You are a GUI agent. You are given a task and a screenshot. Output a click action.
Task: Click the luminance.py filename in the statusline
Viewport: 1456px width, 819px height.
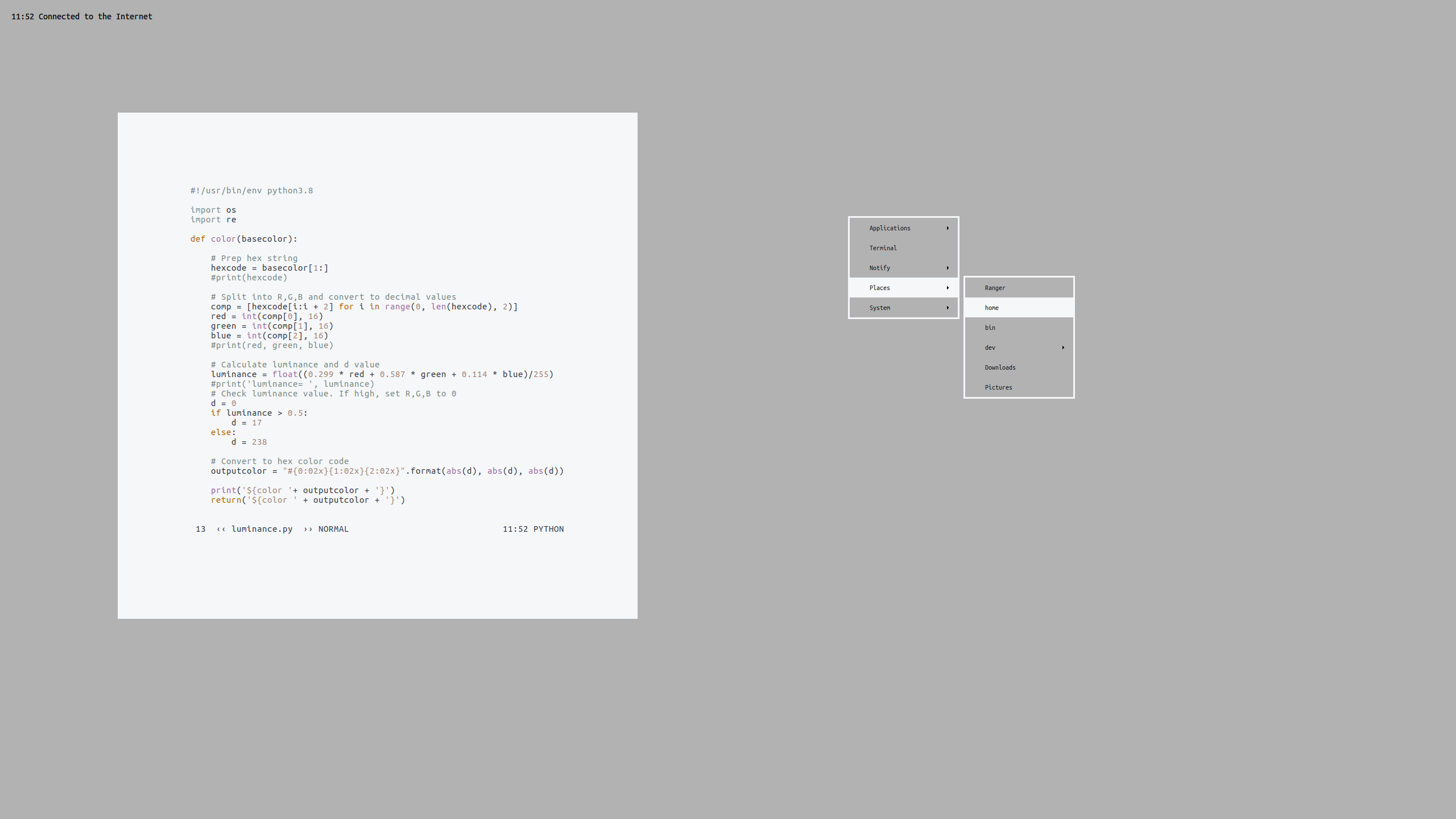(262, 529)
